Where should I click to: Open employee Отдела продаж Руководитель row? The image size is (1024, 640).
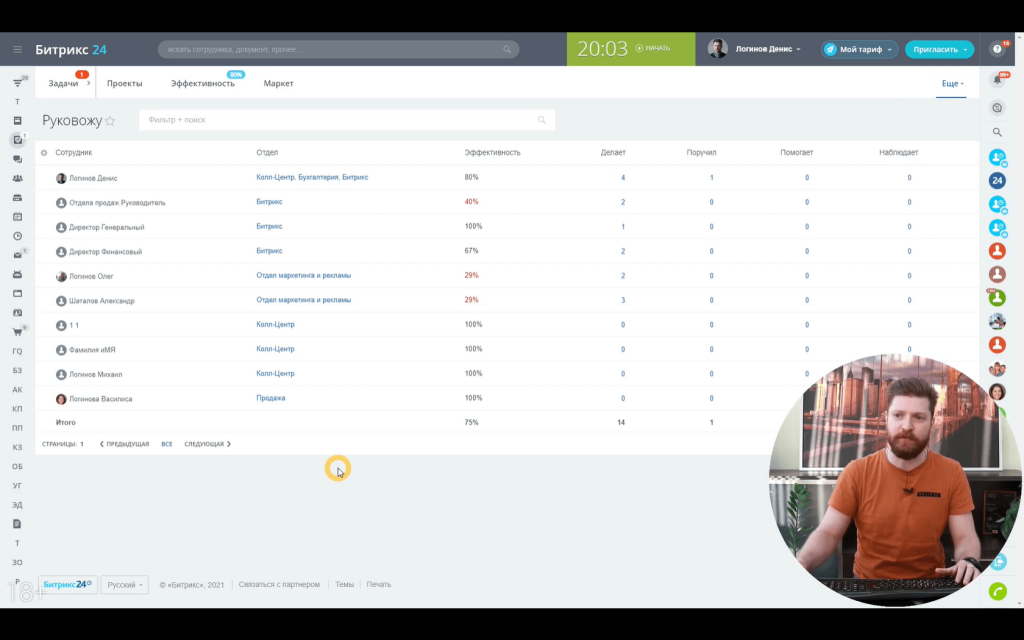pos(118,203)
